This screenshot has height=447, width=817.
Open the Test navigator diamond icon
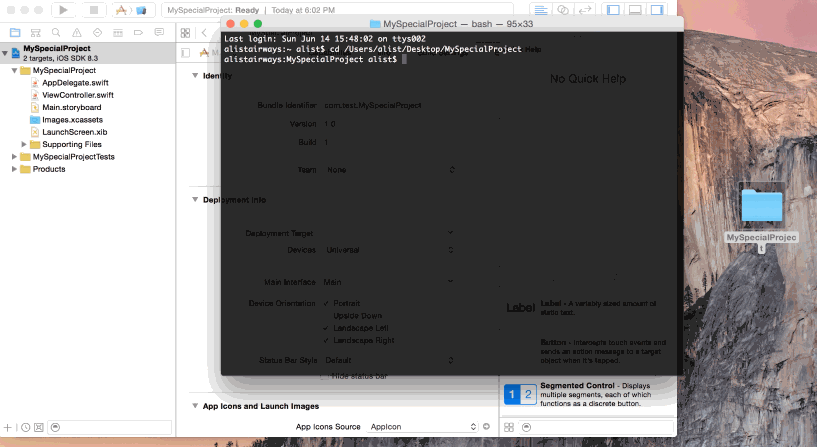97,32
